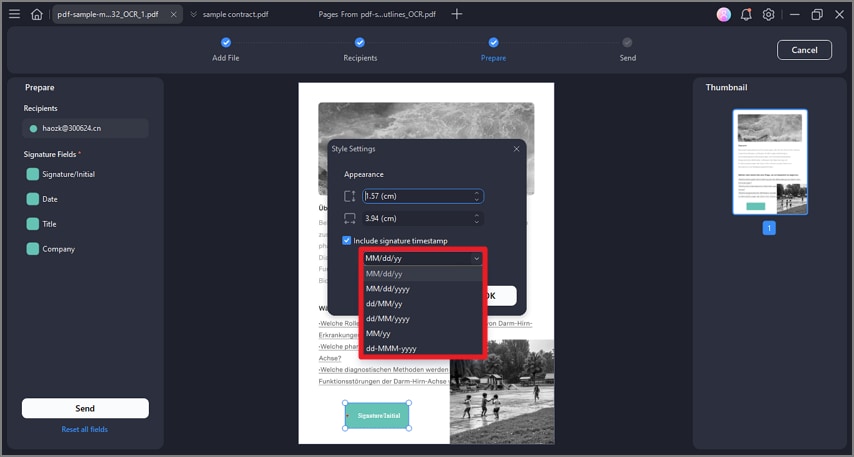Image resolution: width=854 pixels, height=457 pixels.
Task: Pick the Date field
Action: coord(42,199)
